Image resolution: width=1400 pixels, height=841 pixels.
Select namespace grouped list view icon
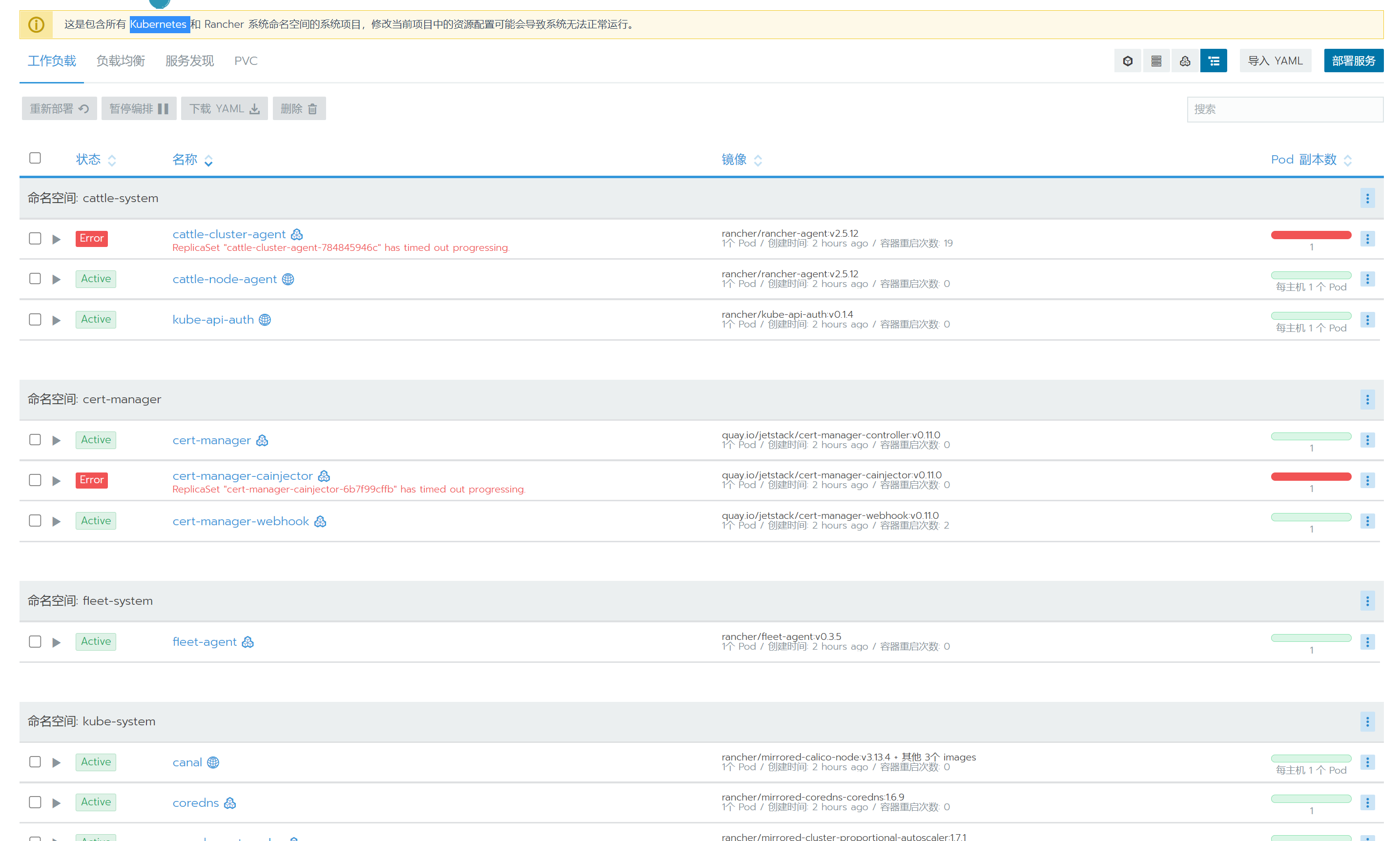pyautogui.click(x=1213, y=61)
